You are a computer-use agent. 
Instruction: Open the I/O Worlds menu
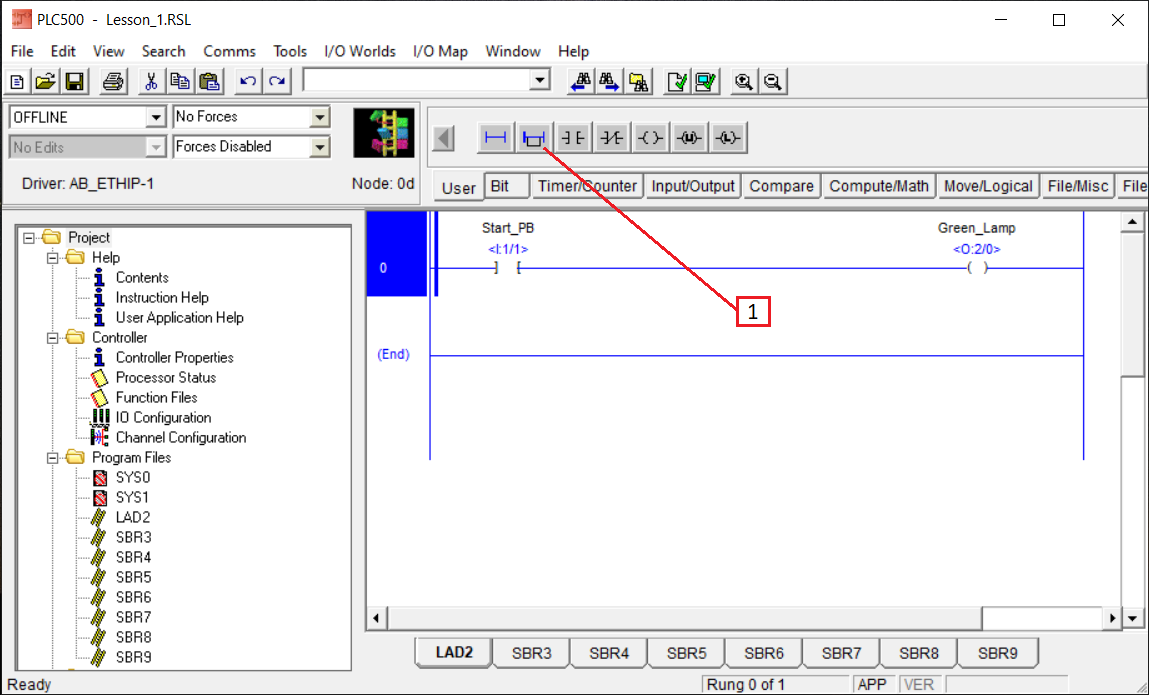point(360,51)
